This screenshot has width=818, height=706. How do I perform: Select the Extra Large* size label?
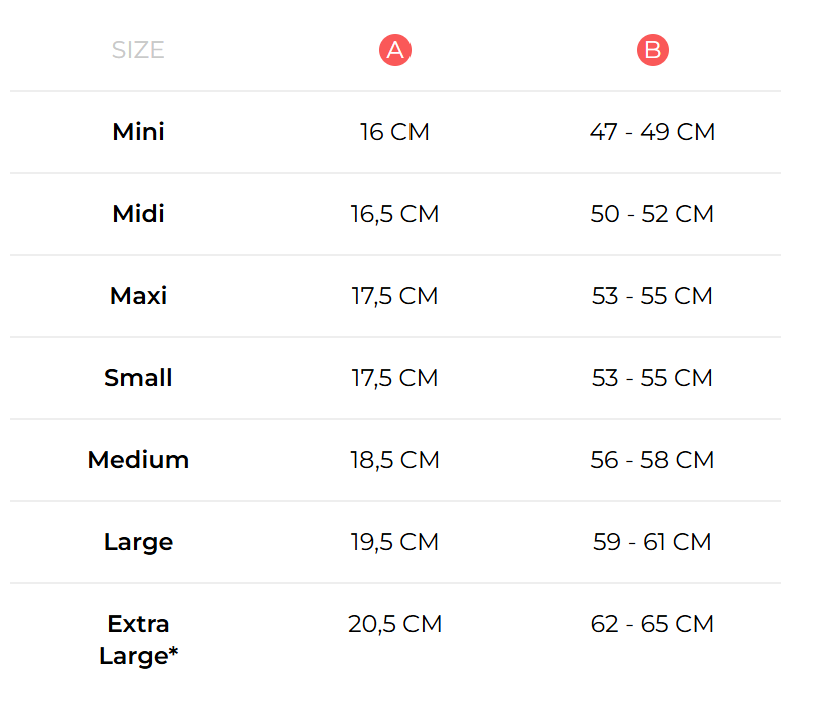point(138,640)
